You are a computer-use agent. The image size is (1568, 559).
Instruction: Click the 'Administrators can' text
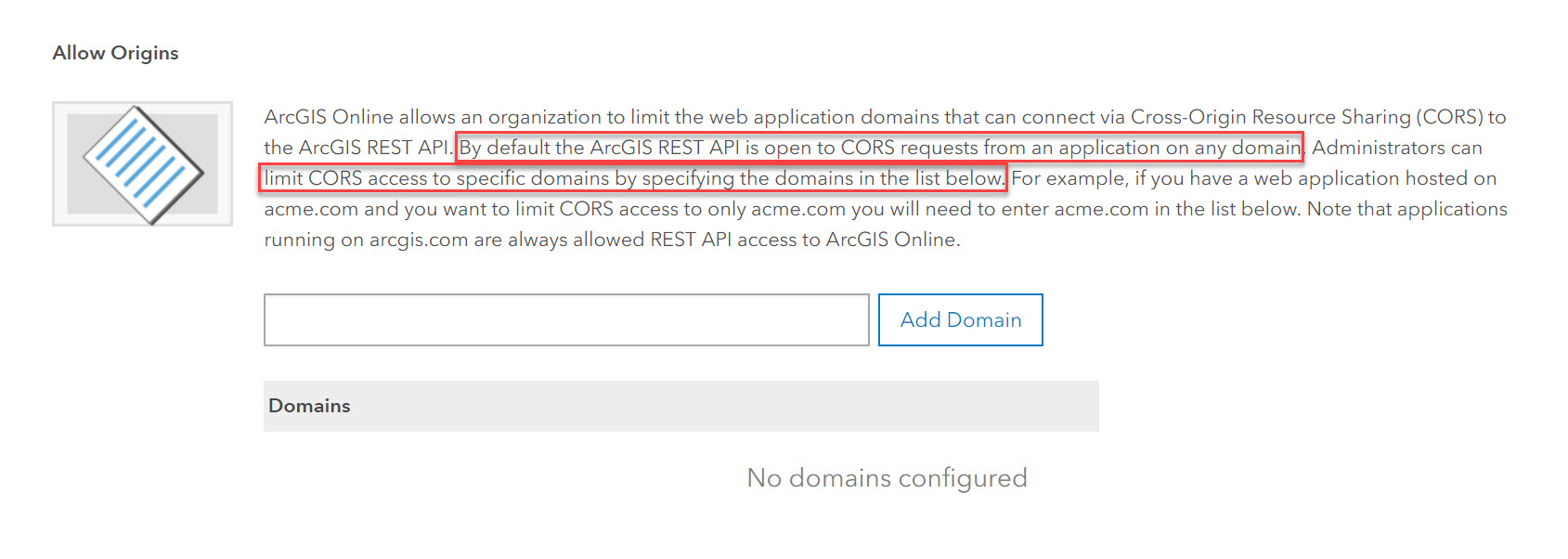click(x=1396, y=148)
